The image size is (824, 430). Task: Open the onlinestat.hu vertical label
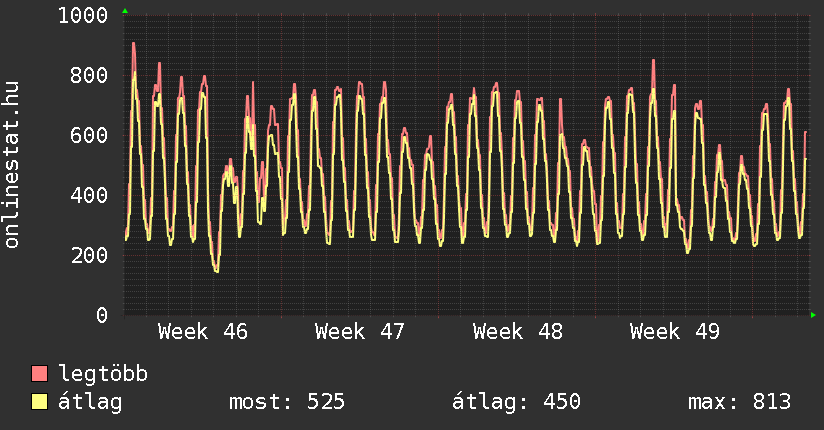point(13,165)
